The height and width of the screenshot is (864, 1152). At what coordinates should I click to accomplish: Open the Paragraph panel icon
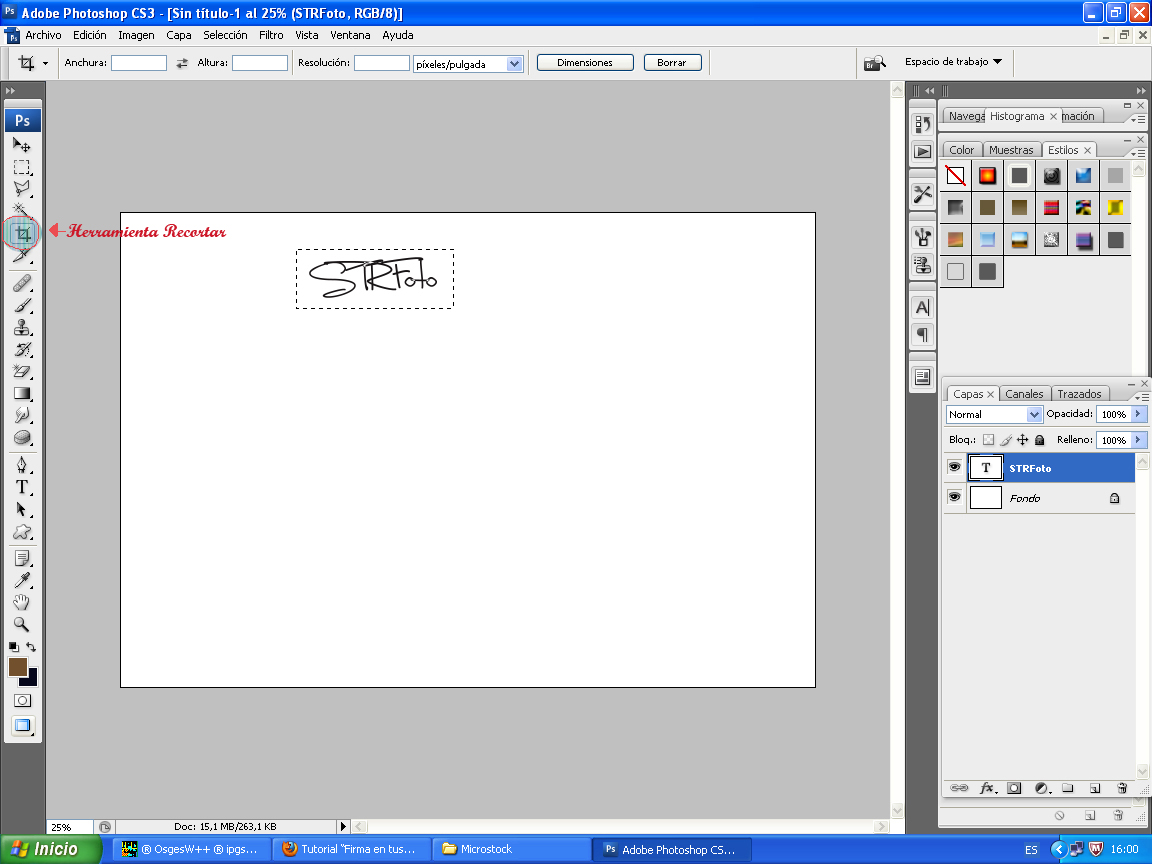(x=922, y=334)
